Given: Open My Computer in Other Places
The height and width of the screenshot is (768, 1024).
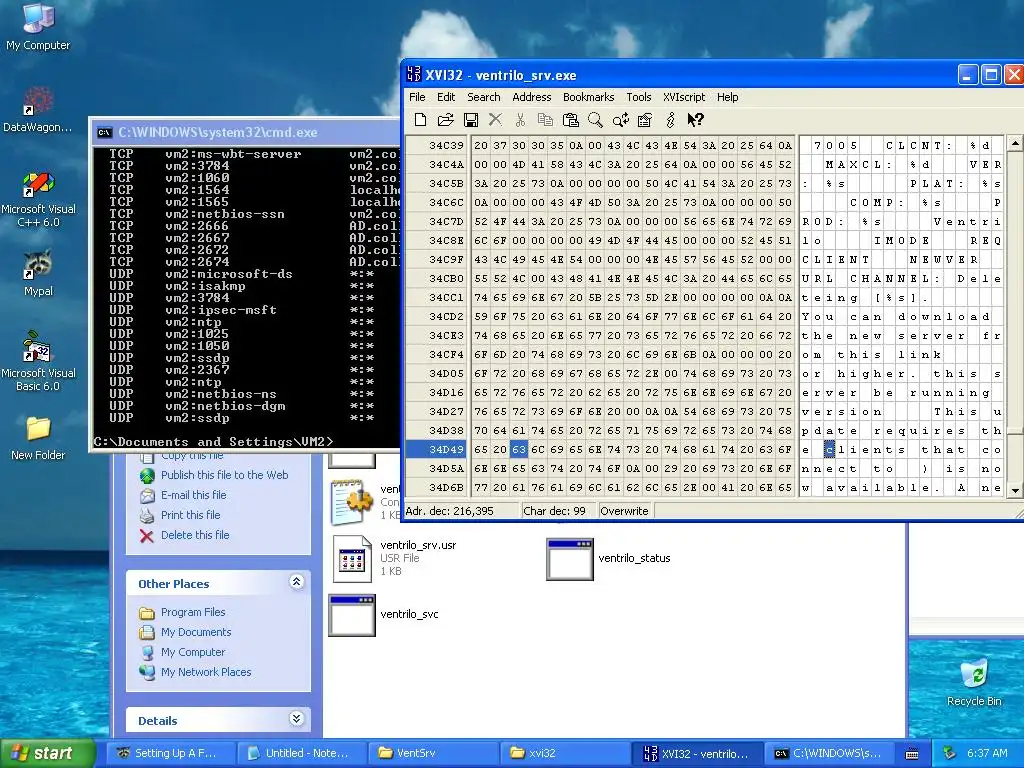Looking at the screenshot, I should tap(193, 652).
